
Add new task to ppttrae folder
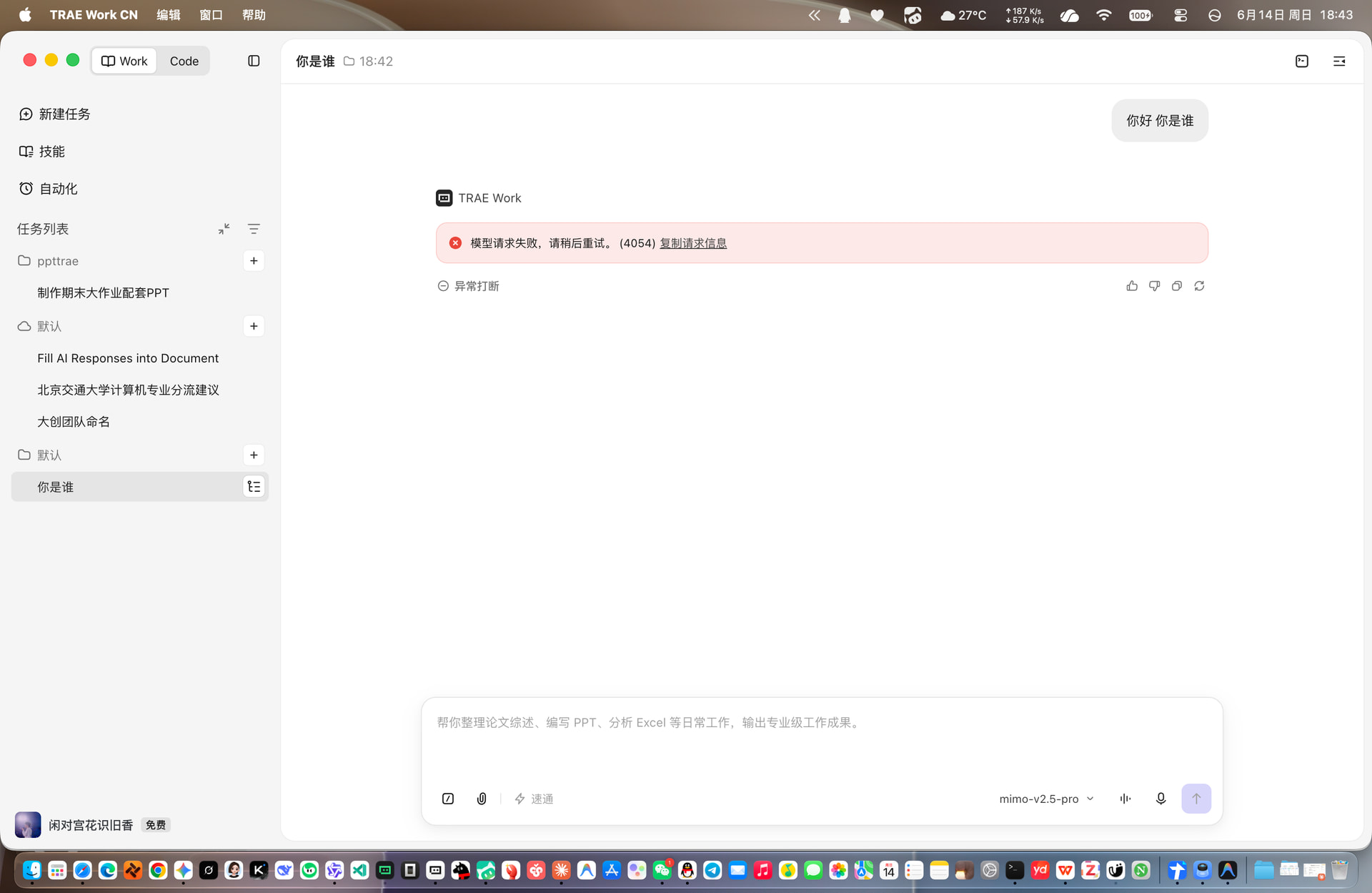click(x=254, y=261)
